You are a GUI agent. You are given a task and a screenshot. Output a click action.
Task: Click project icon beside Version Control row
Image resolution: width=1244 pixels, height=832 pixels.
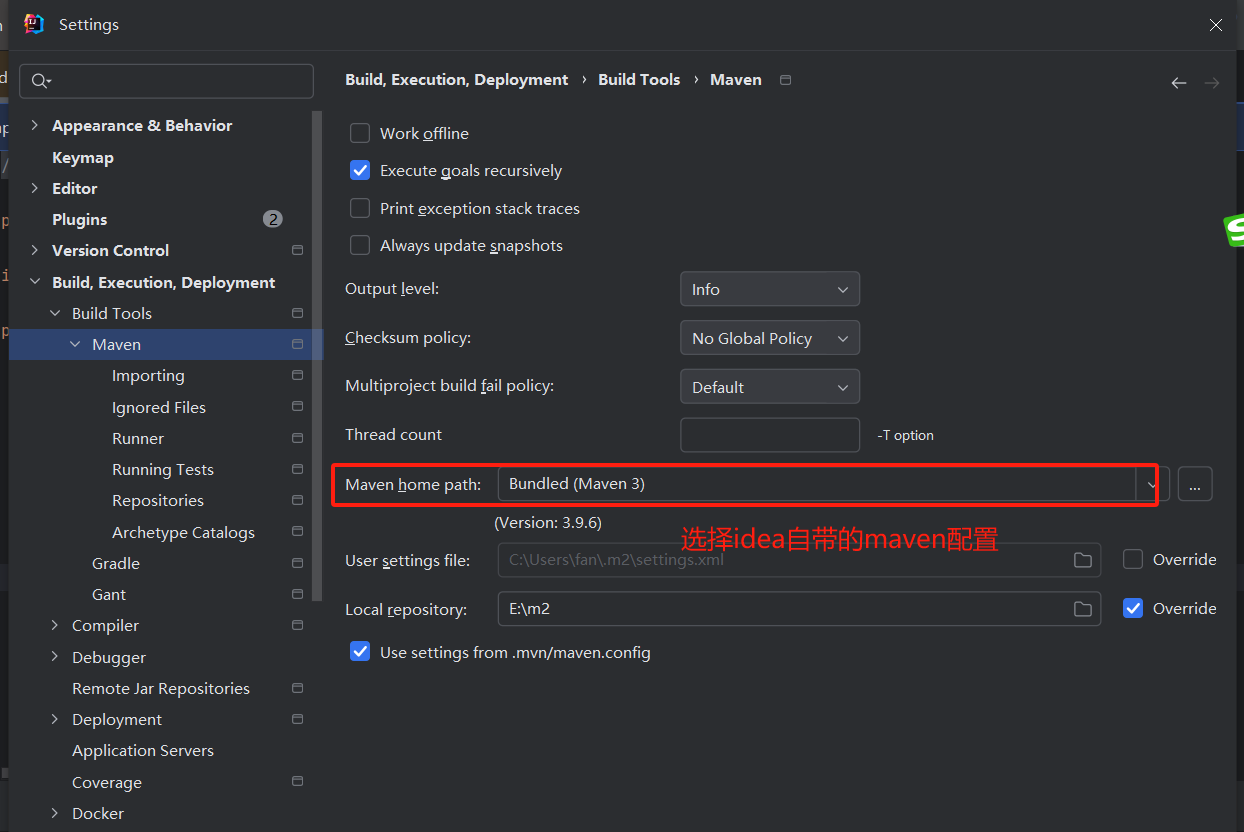[297, 250]
